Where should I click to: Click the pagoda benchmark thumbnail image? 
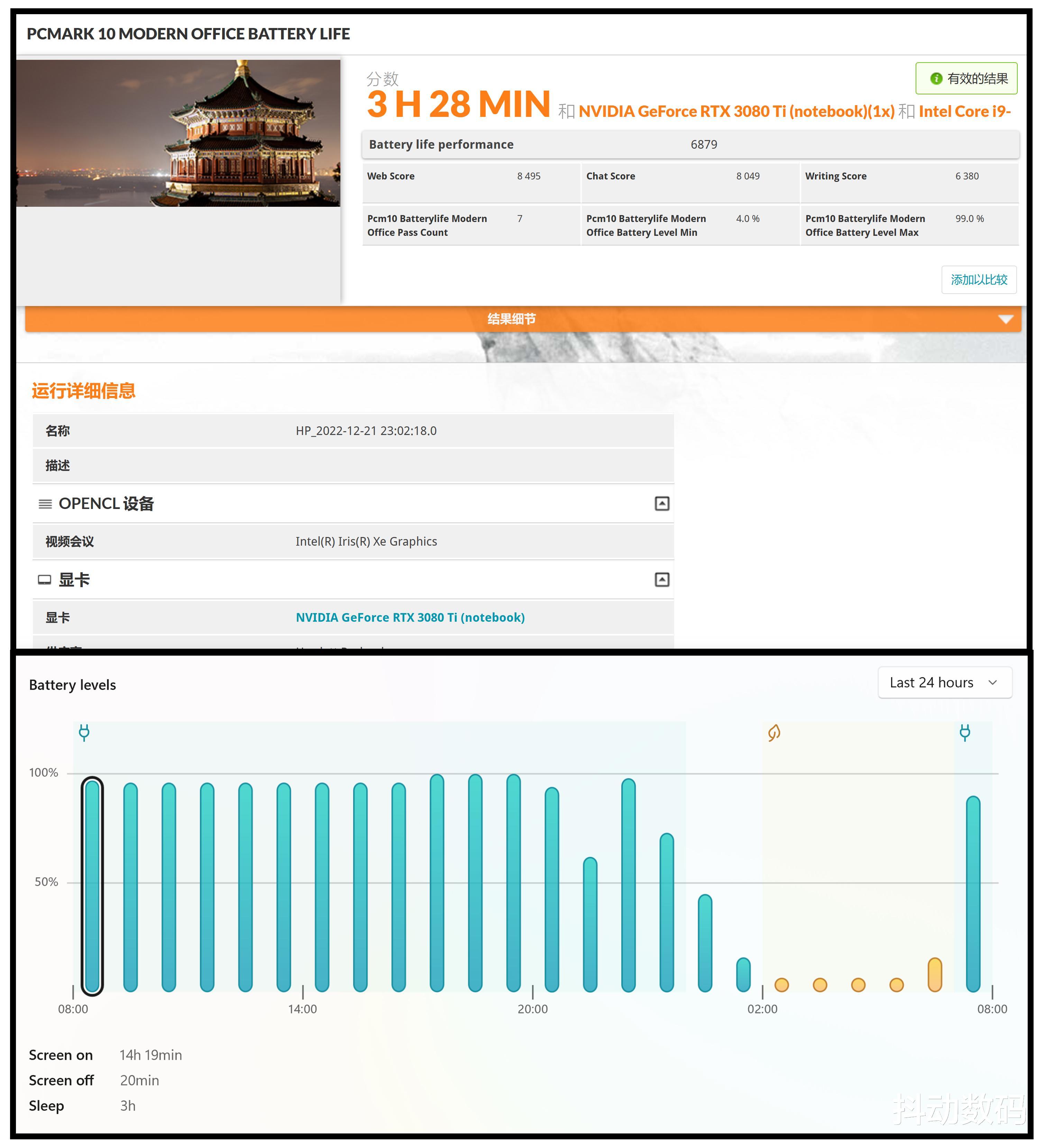coord(178,133)
